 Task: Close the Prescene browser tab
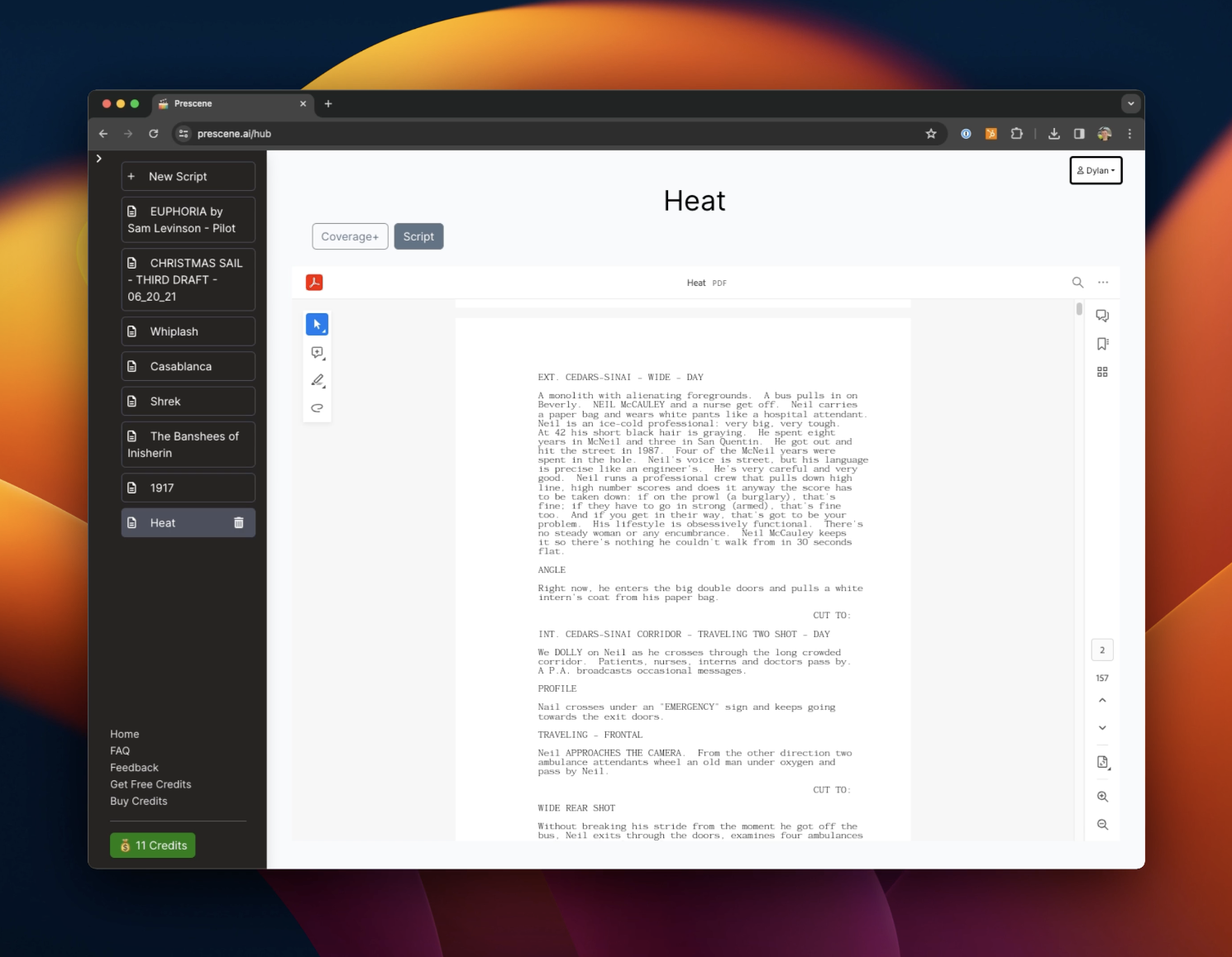[303, 104]
